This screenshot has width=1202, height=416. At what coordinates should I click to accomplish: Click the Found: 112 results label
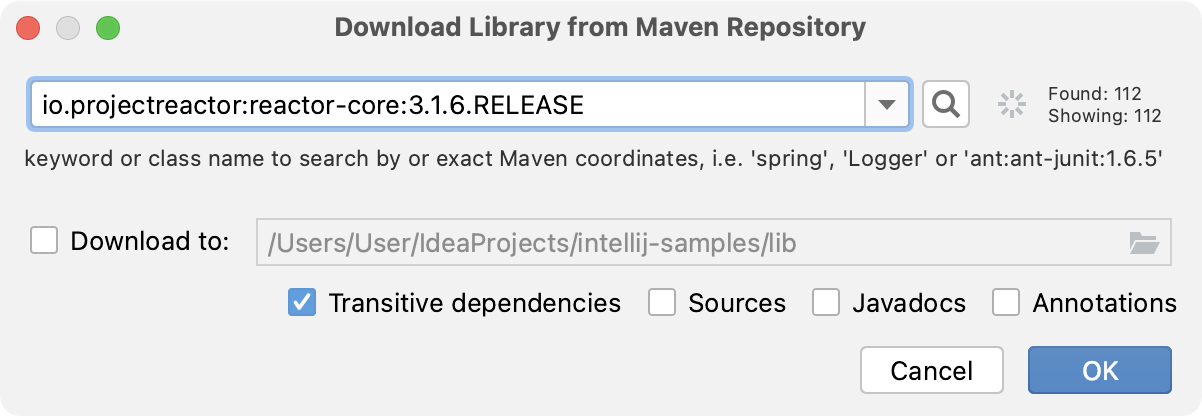point(1094,94)
